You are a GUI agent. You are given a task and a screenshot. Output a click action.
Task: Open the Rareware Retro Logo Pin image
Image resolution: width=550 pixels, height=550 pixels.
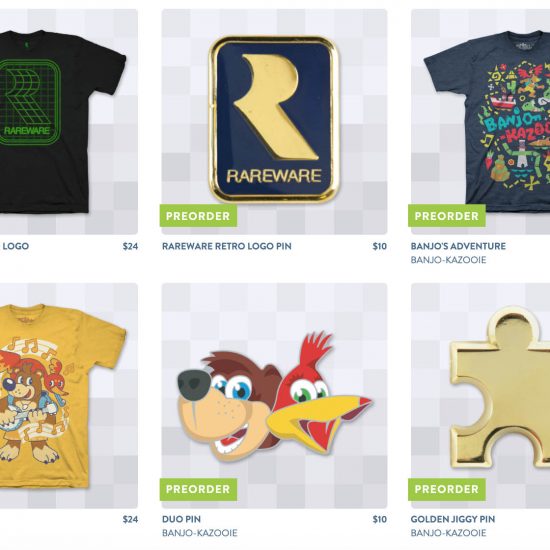274,122
